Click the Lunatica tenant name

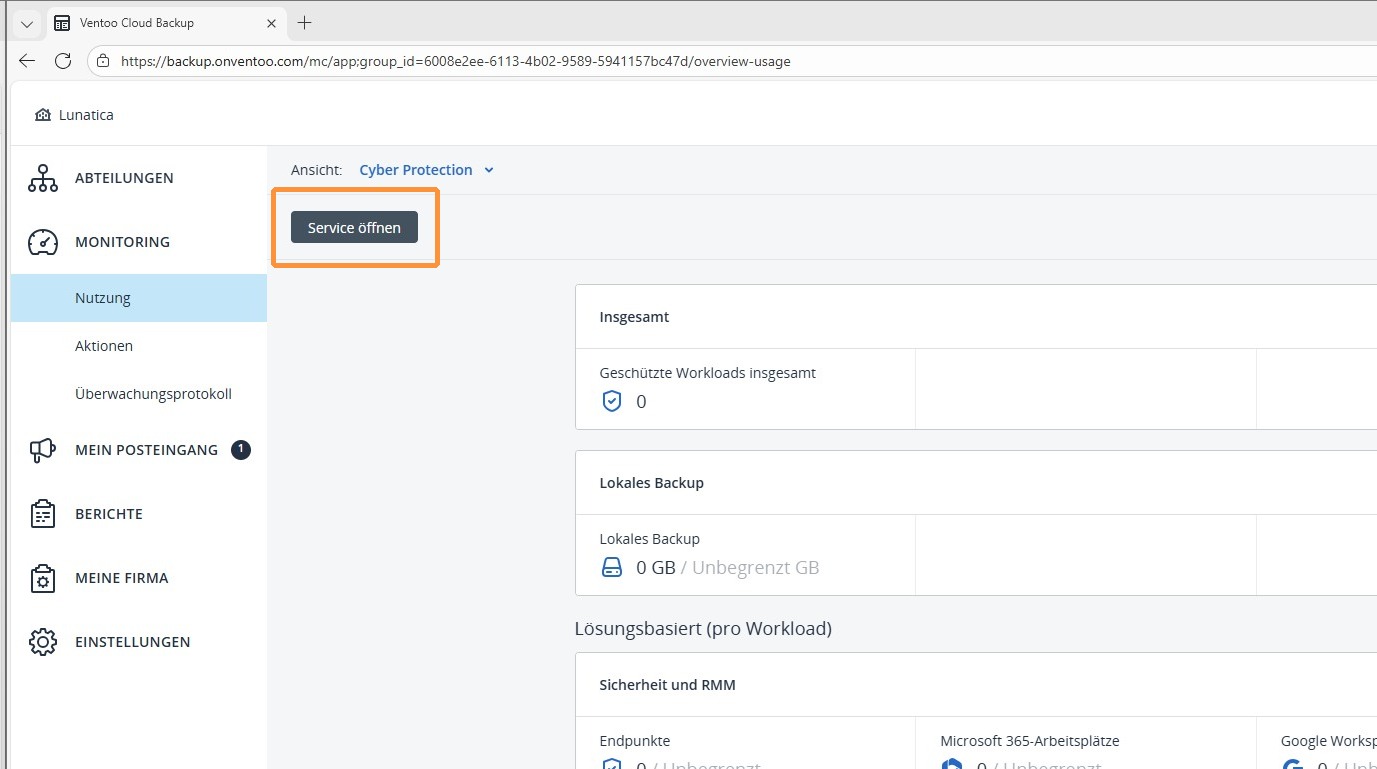click(86, 115)
